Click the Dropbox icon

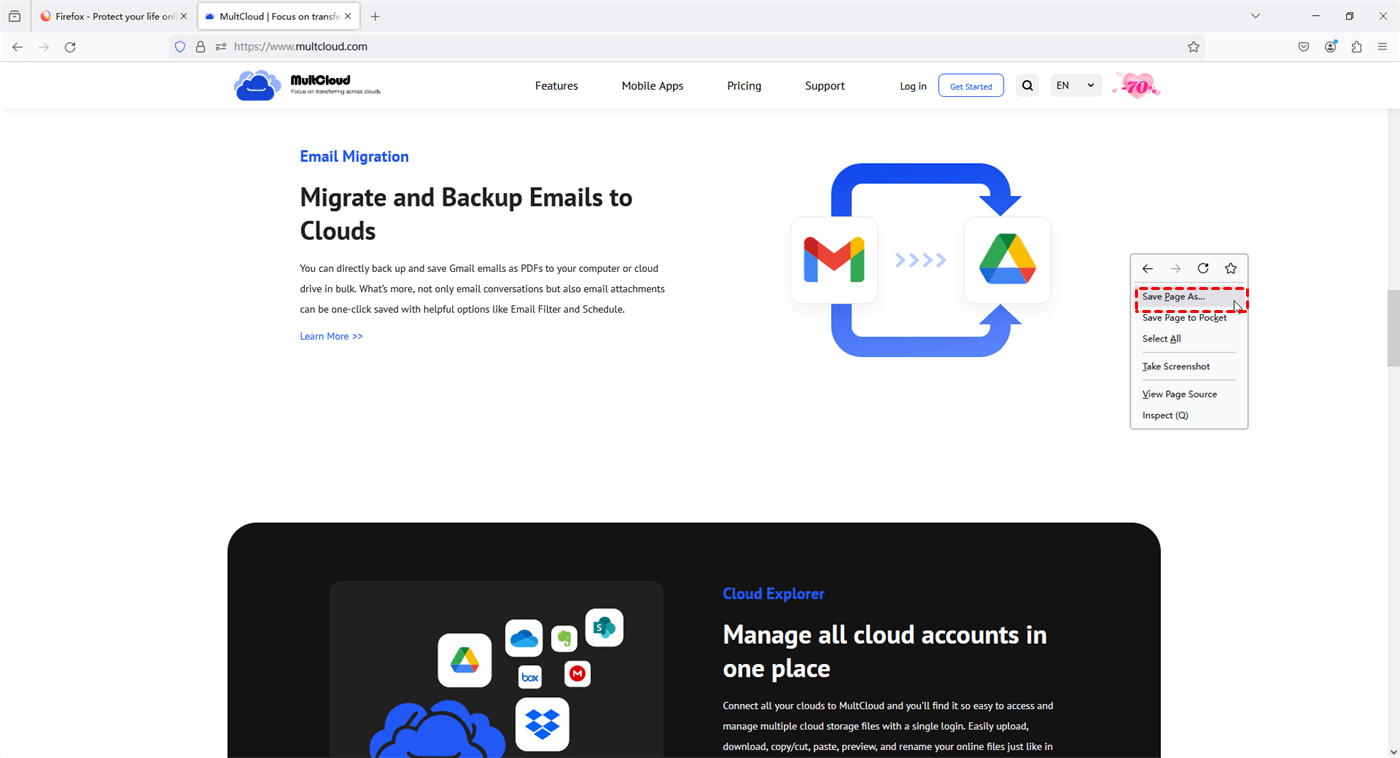(542, 724)
